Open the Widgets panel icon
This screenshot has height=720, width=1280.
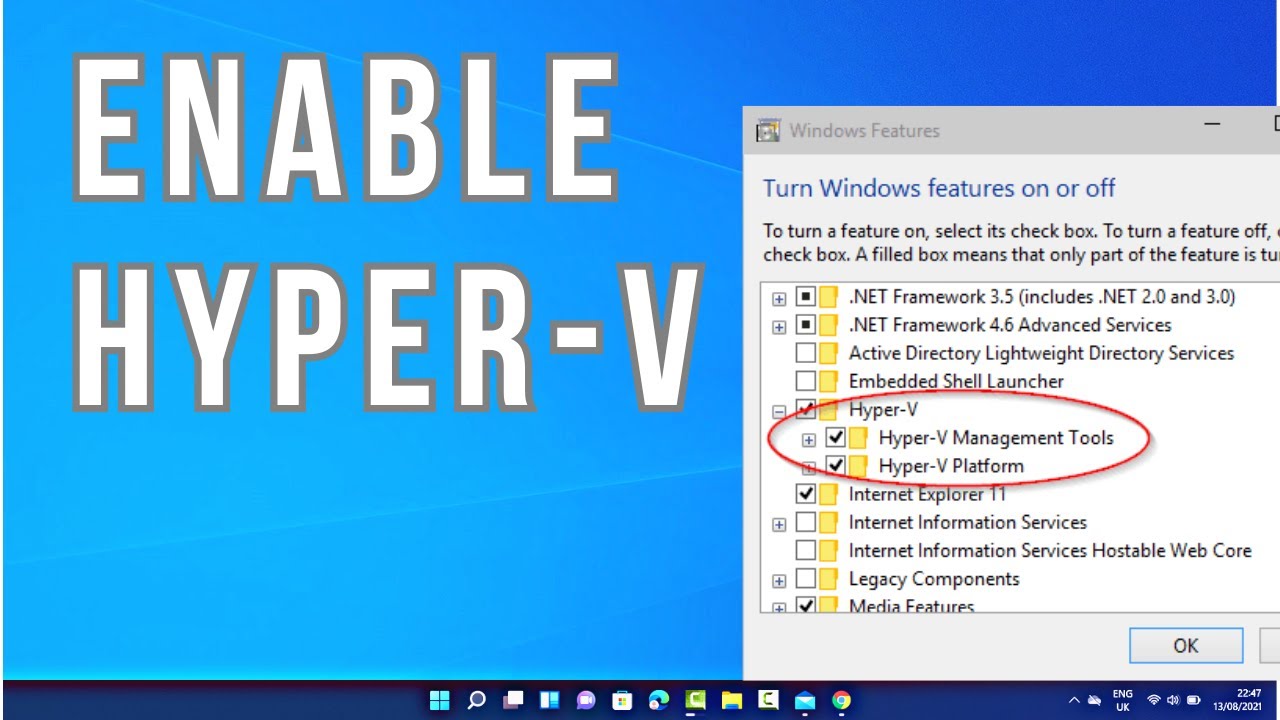coord(549,700)
